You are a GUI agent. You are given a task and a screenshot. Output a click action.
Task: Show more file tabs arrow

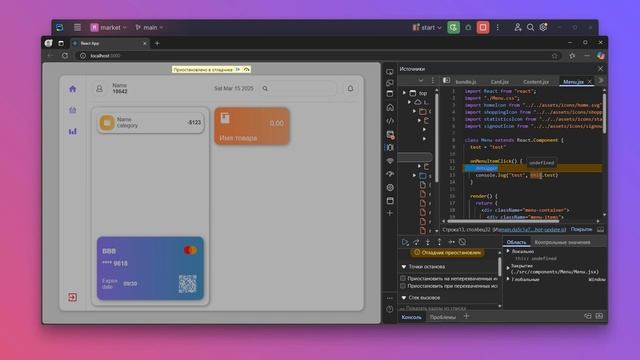[x=600, y=80]
